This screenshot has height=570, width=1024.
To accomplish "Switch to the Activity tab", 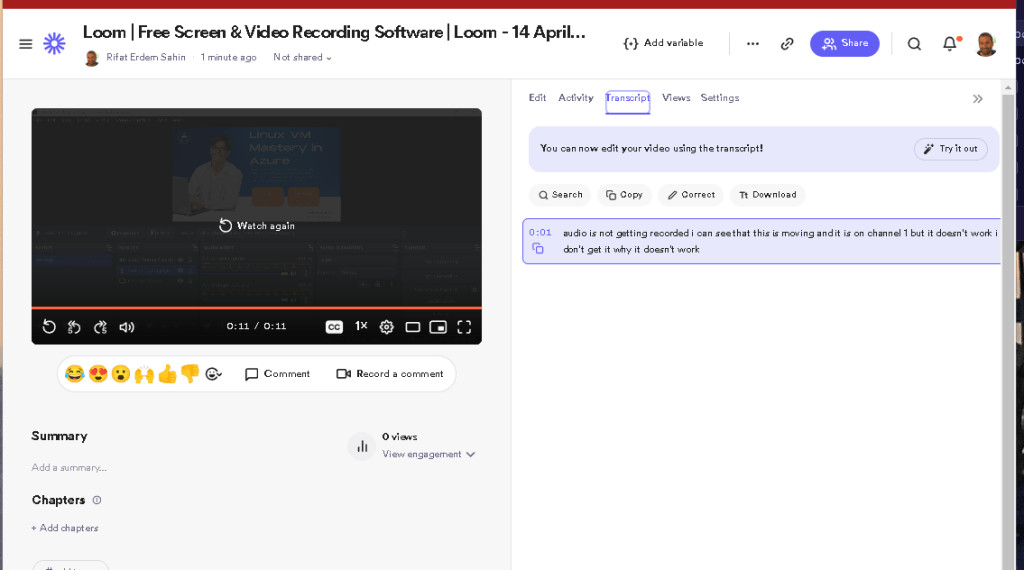I will pyautogui.click(x=576, y=98).
